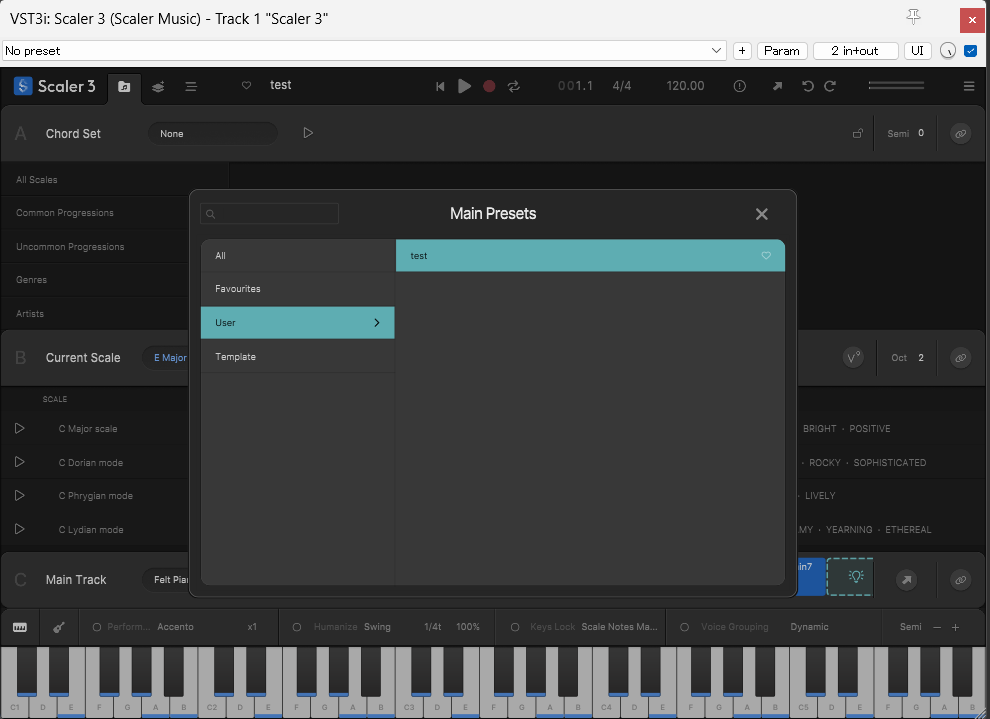Viewport: 990px width, 719px height.
Task: Toggle the heart next to the preset name in toolbar
Action: 246,85
